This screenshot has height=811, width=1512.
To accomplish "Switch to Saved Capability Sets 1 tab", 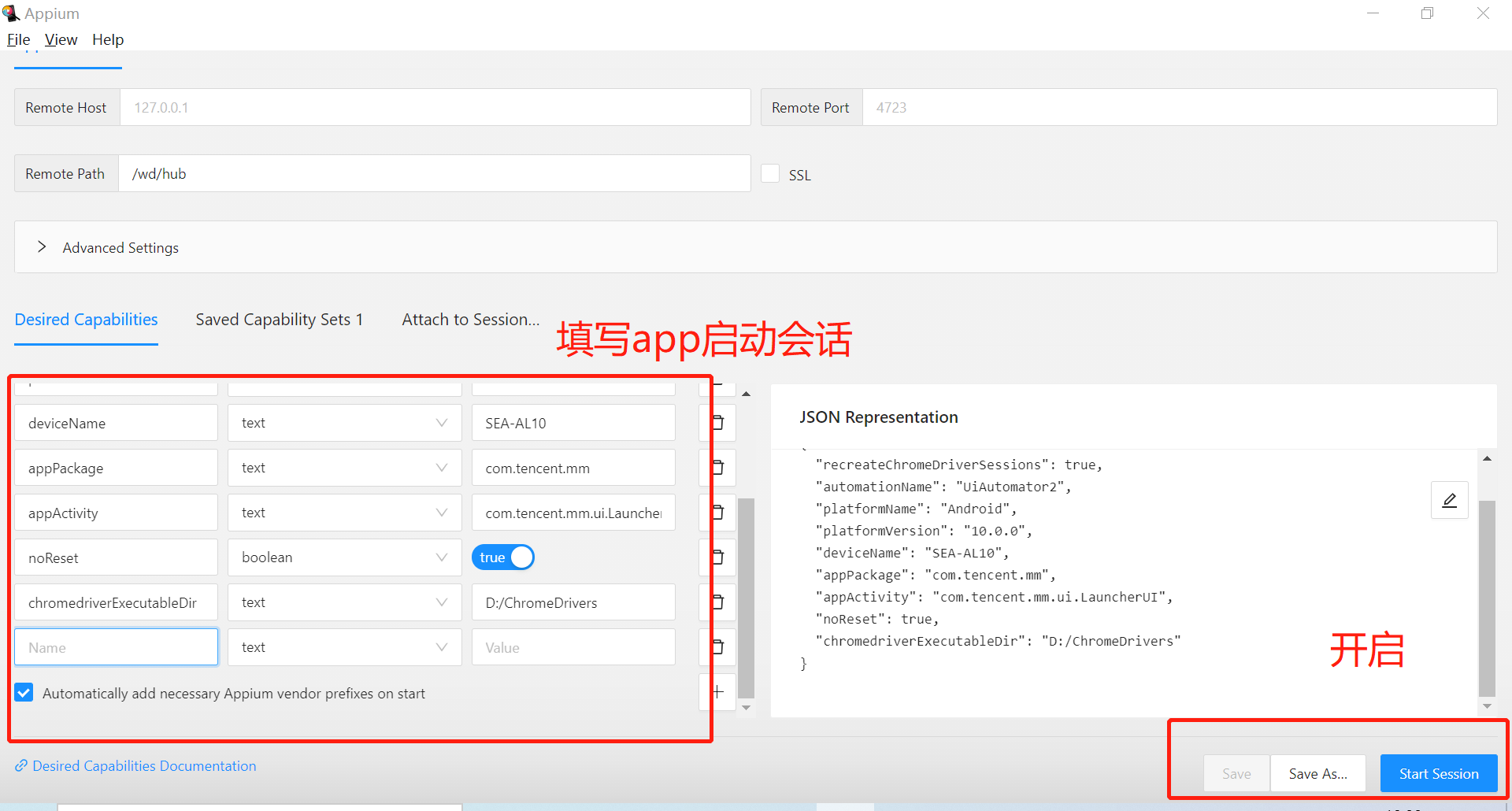I will point(280,320).
